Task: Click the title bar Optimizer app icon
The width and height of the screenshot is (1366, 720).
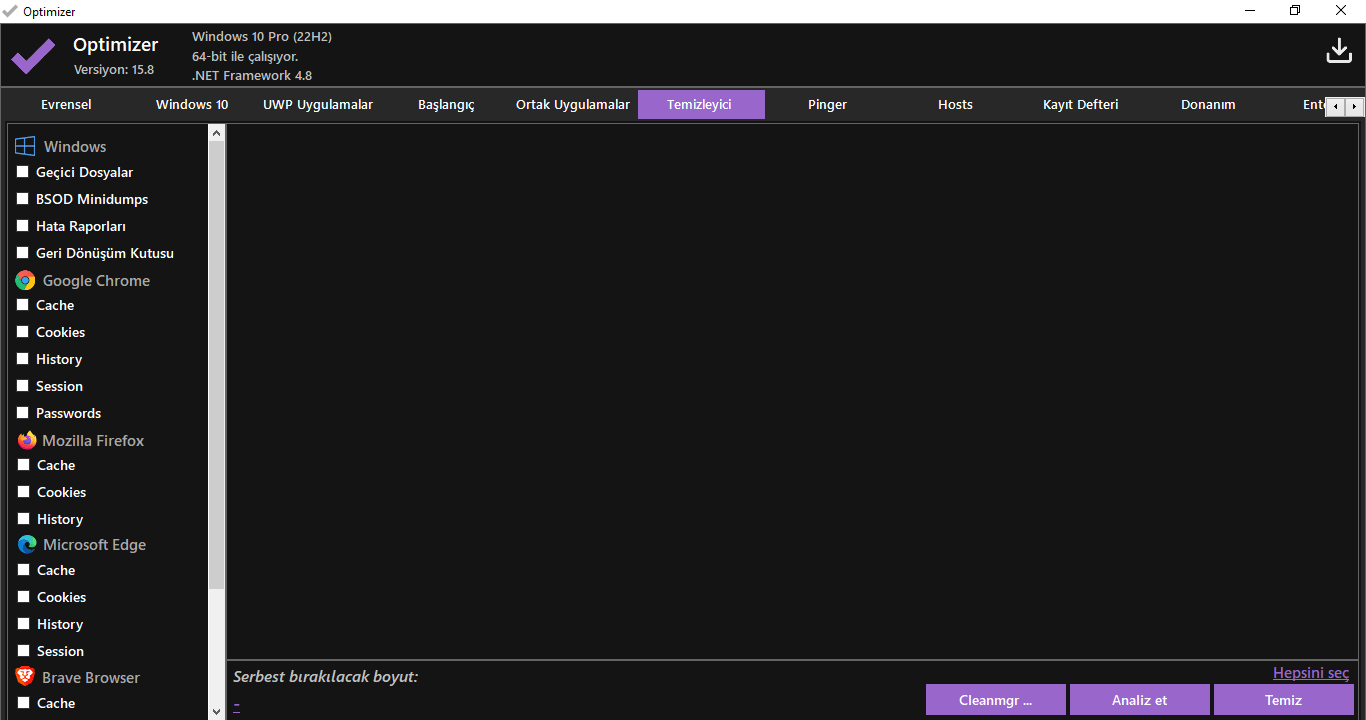Action: pos(10,11)
